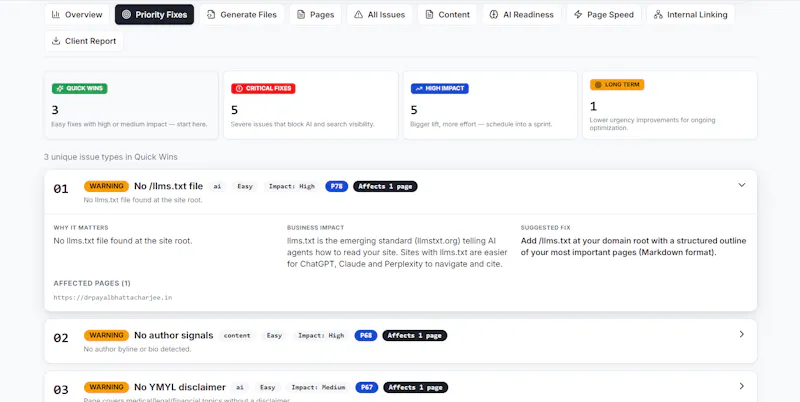Click the Quick Wins green badge
800x402 pixels.
(x=80, y=88)
